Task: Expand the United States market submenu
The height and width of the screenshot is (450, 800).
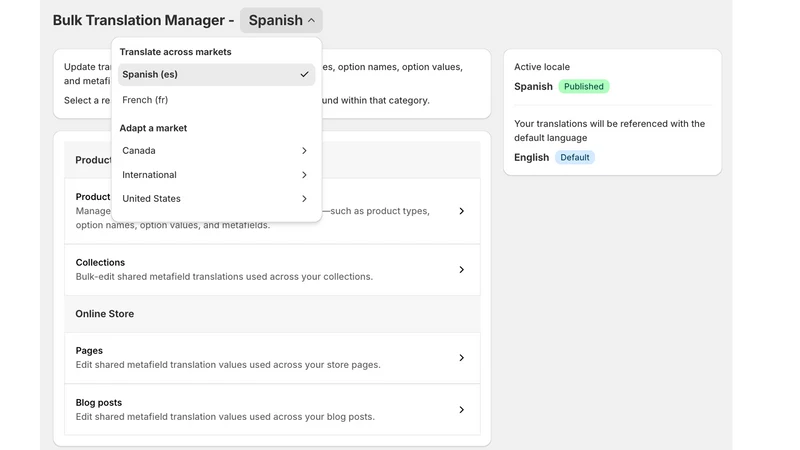Action: [x=216, y=198]
